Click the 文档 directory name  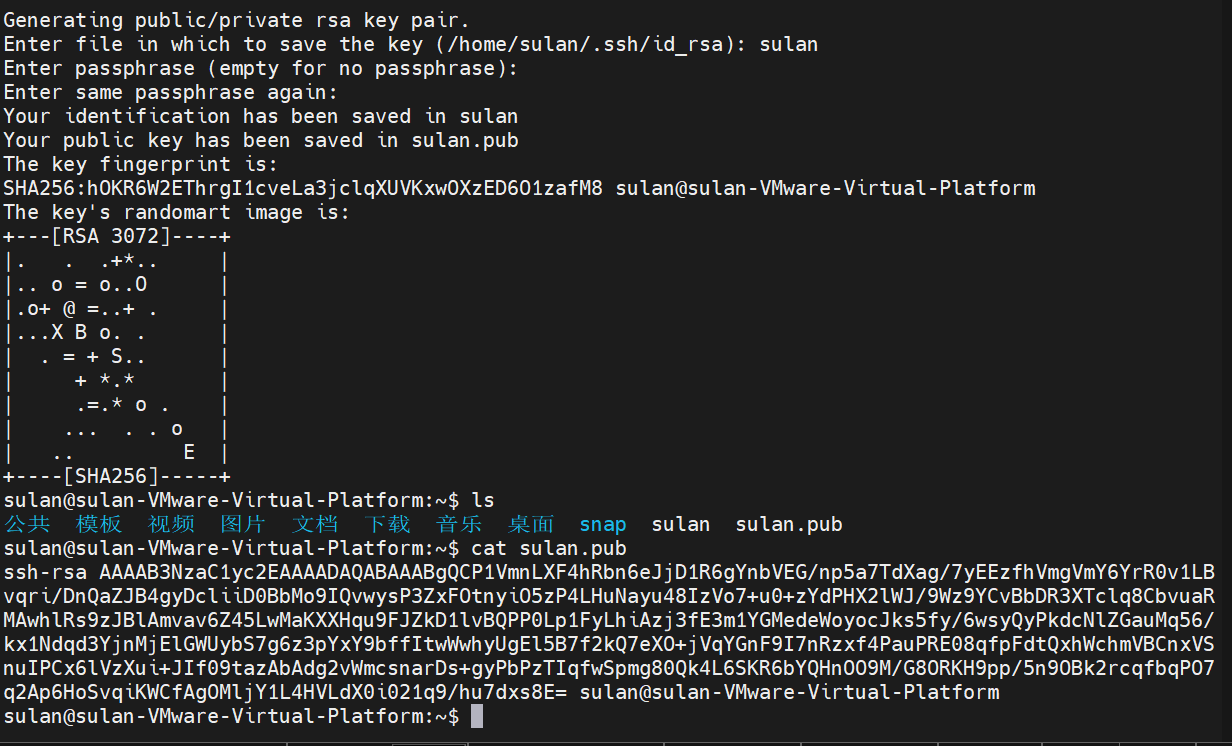pos(315,524)
